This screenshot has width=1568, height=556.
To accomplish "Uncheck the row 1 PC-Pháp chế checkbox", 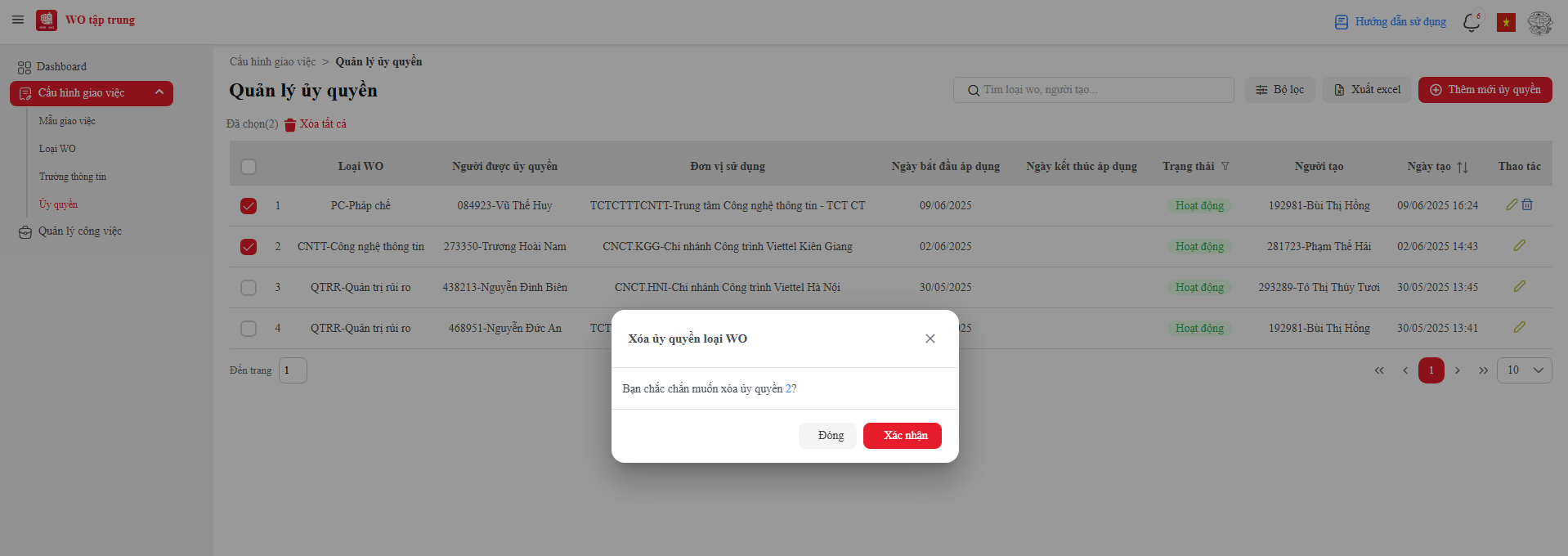I will click(249, 206).
